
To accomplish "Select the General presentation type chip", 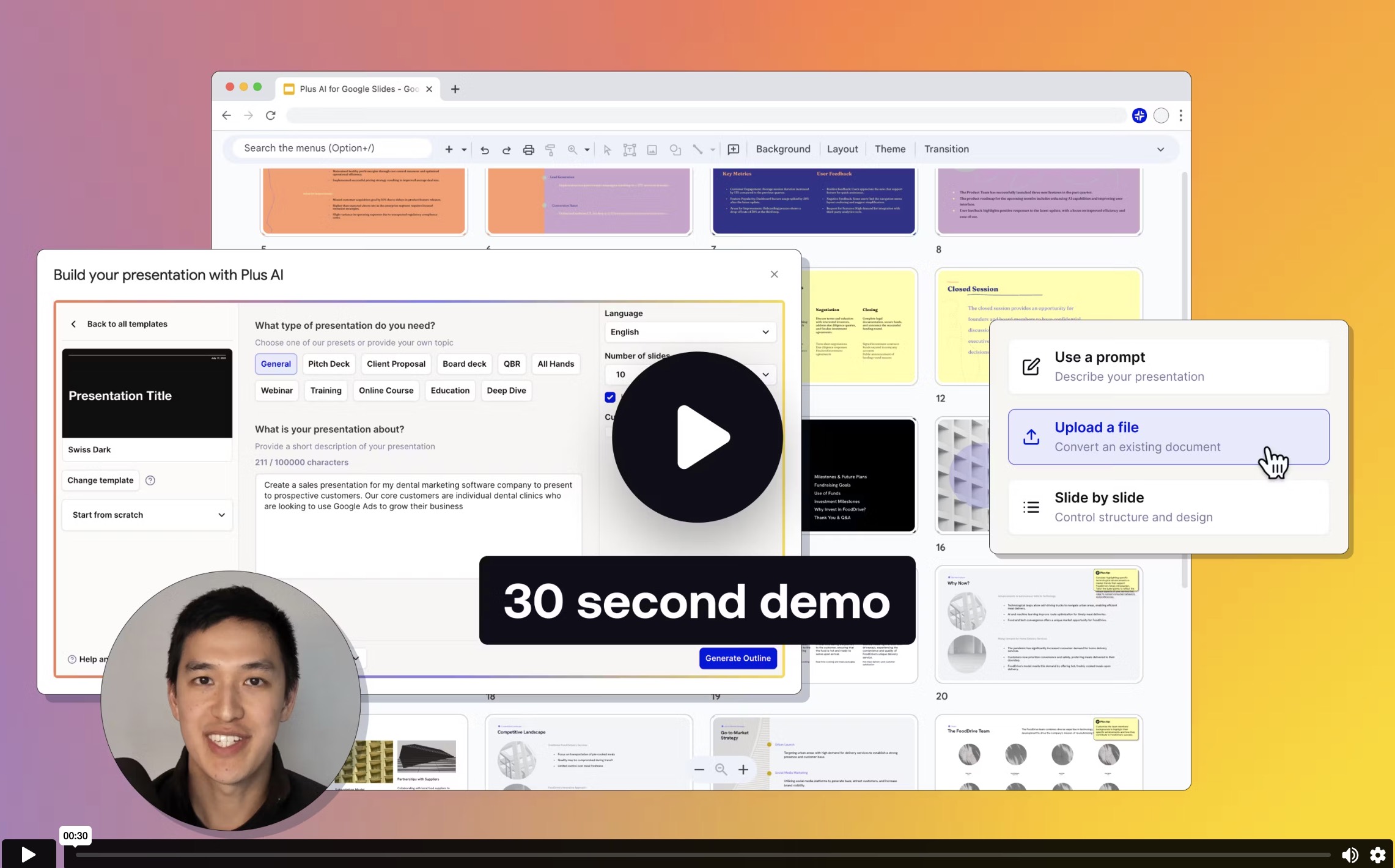I will click(x=276, y=364).
